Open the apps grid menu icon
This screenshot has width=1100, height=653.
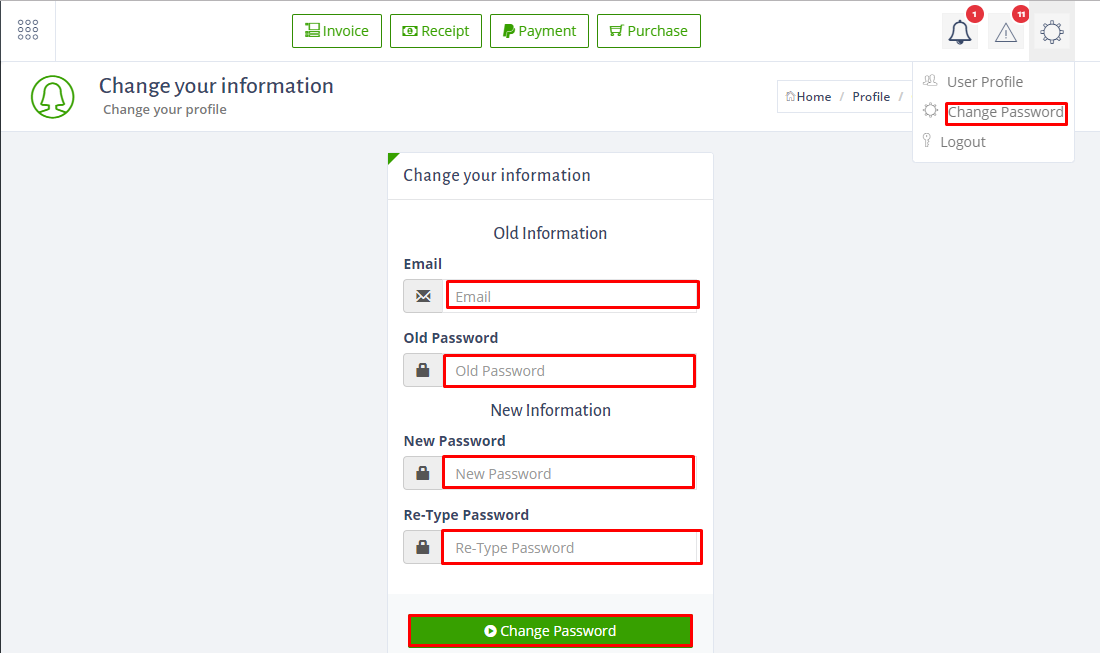pyautogui.click(x=28, y=30)
